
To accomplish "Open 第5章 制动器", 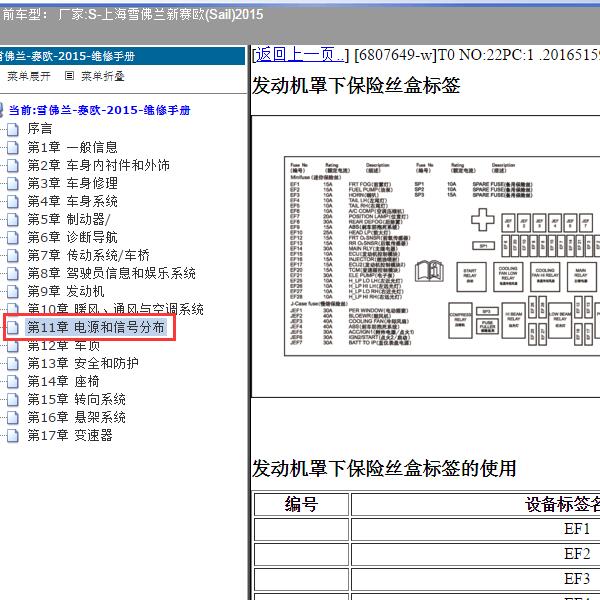I will tap(69, 219).
